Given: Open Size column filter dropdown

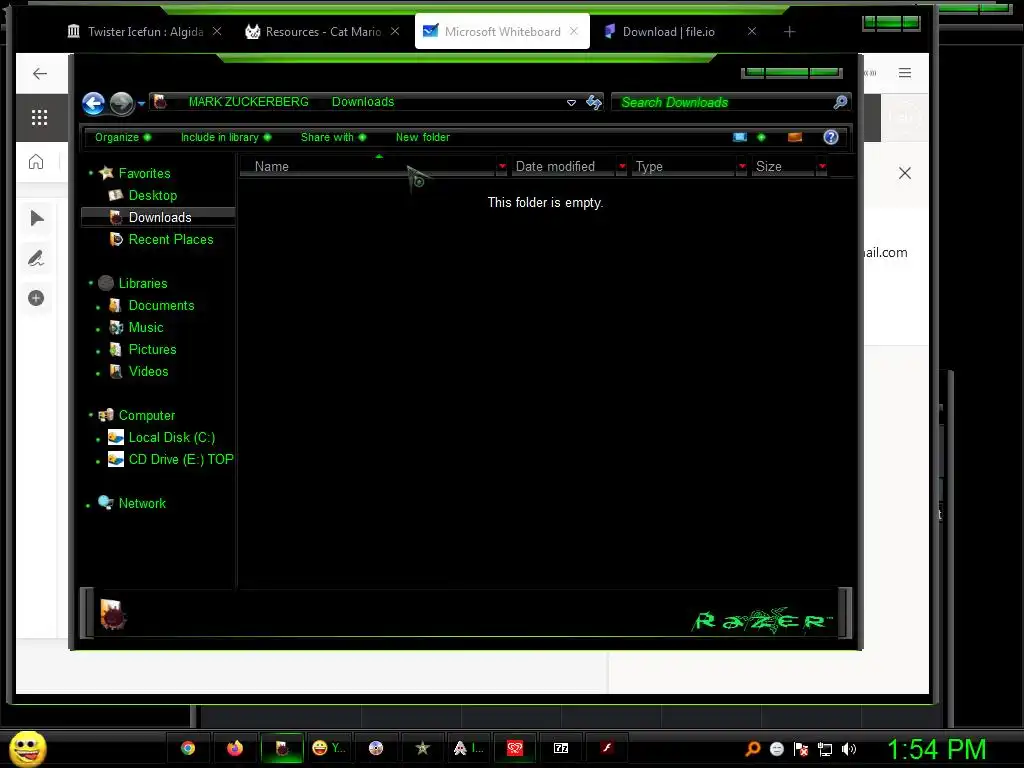Looking at the screenshot, I should (822, 167).
